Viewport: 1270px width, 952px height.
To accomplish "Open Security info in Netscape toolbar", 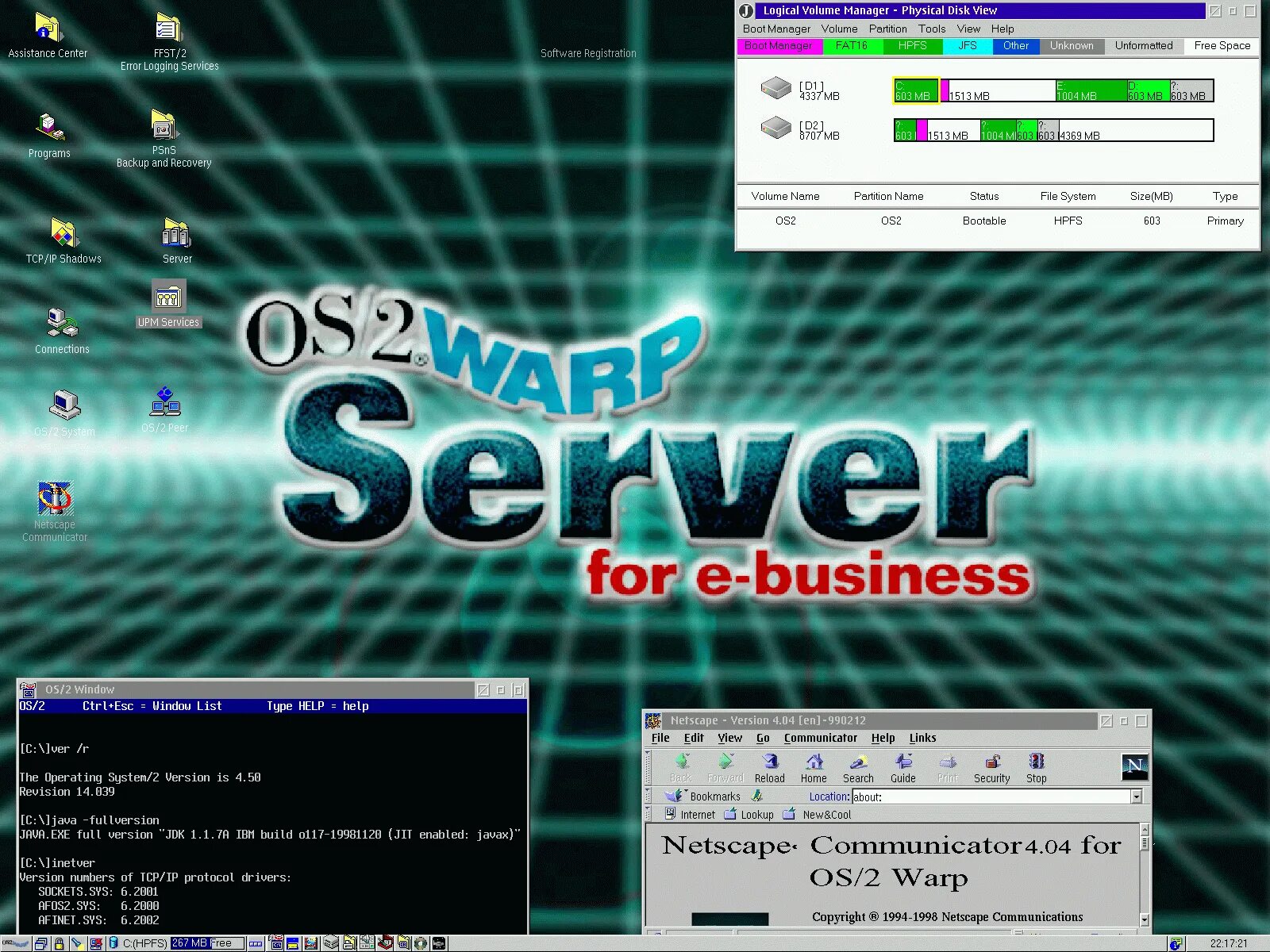I will [x=992, y=768].
